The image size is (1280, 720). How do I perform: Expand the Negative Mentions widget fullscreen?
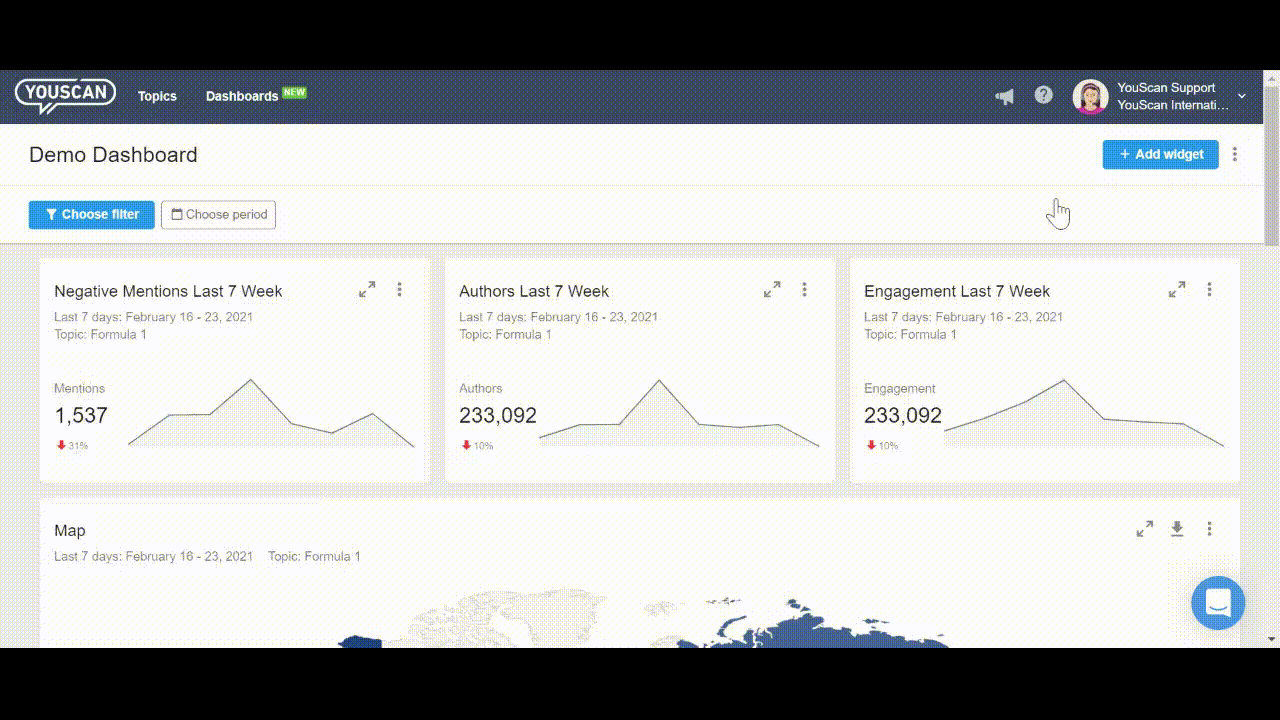coord(367,289)
